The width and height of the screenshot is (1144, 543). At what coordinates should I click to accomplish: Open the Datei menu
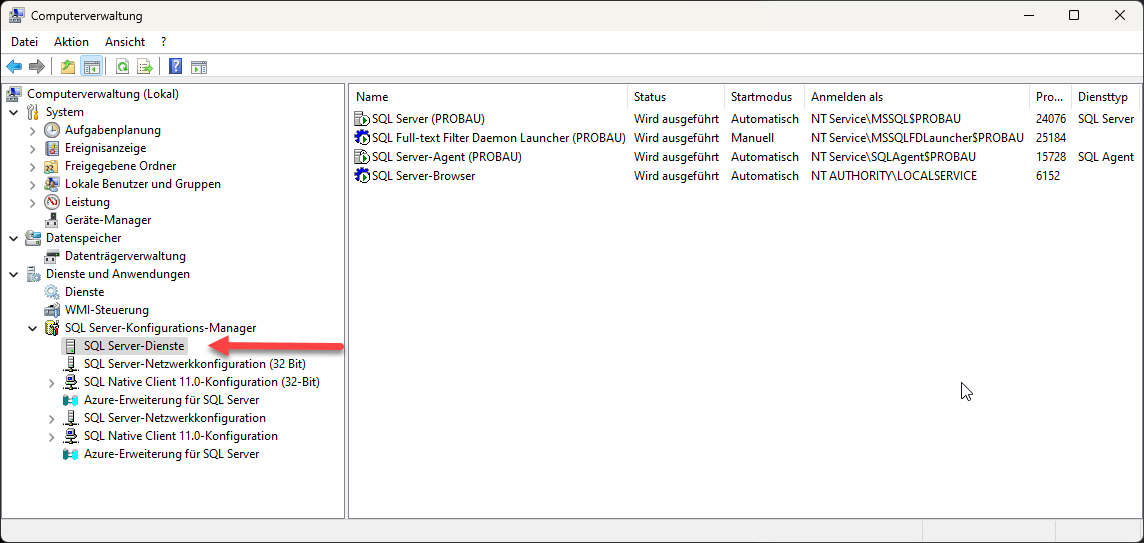point(24,42)
